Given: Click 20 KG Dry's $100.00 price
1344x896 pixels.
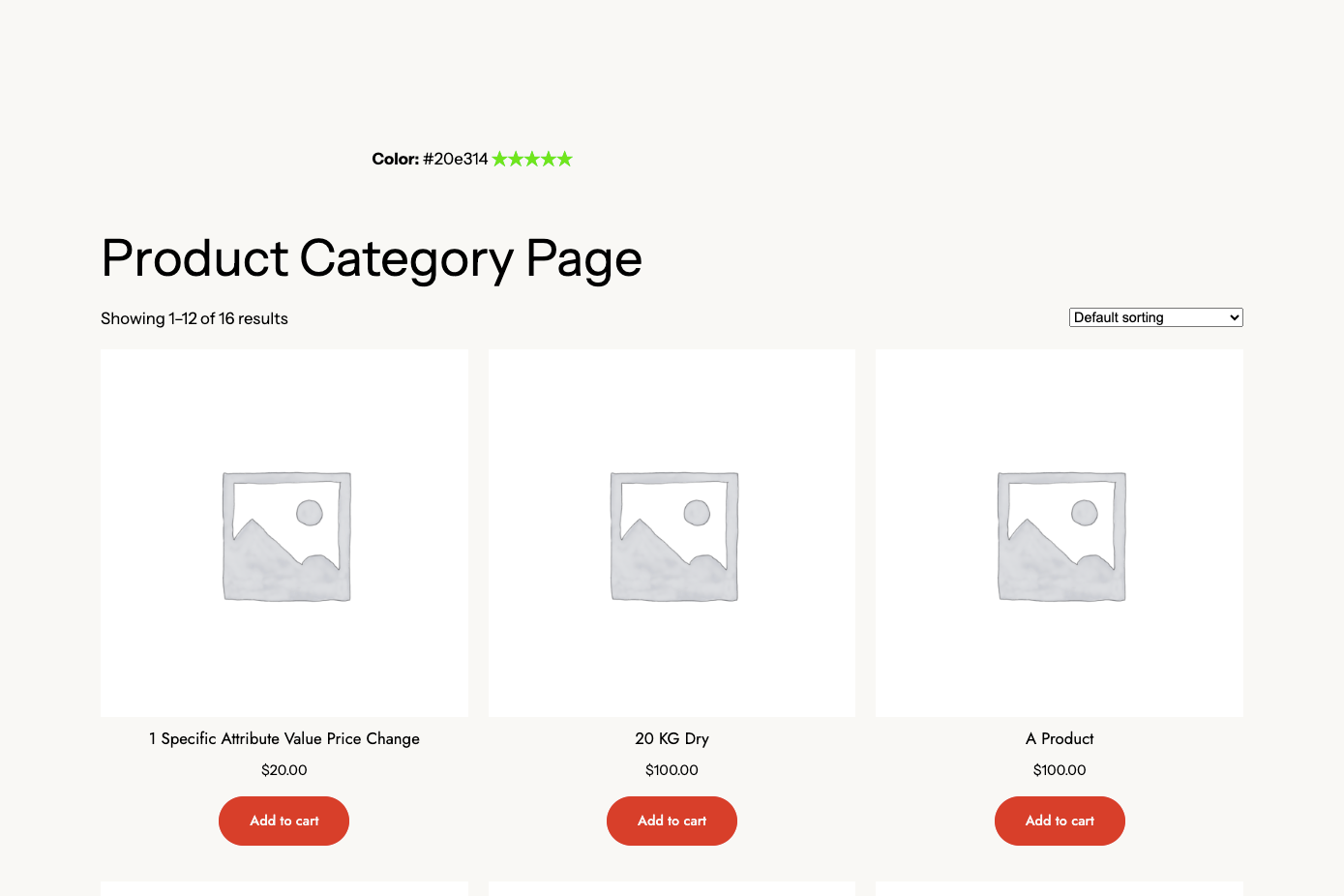Looking at the screenshot, I should [672, 770].
